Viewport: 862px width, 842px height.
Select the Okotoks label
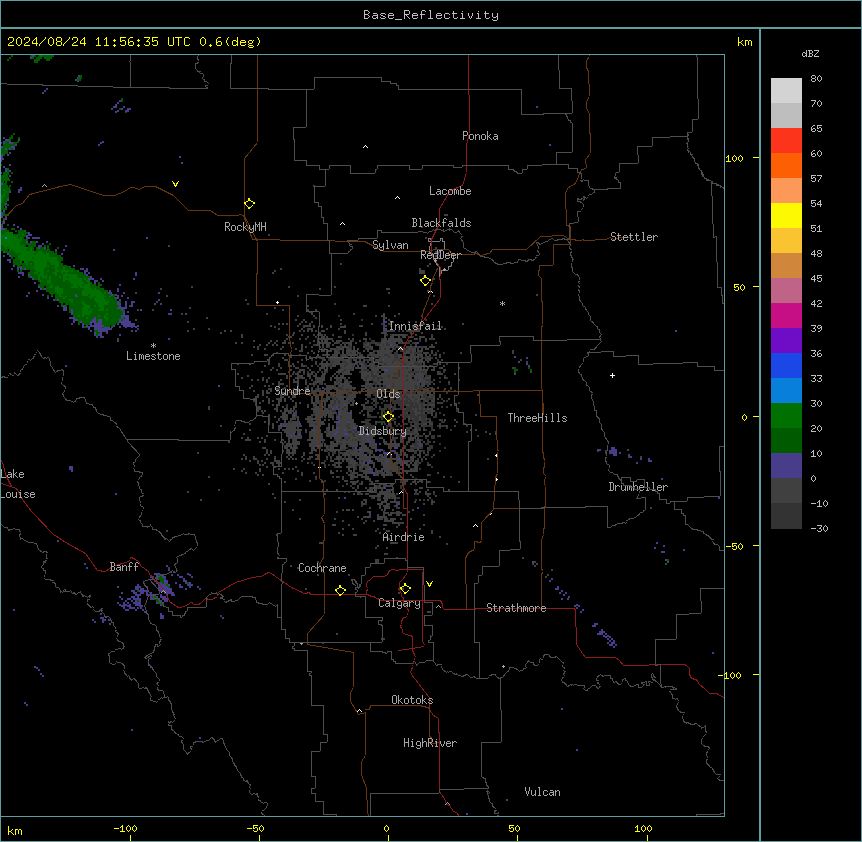pyautogui.click(x=412, y=700)
